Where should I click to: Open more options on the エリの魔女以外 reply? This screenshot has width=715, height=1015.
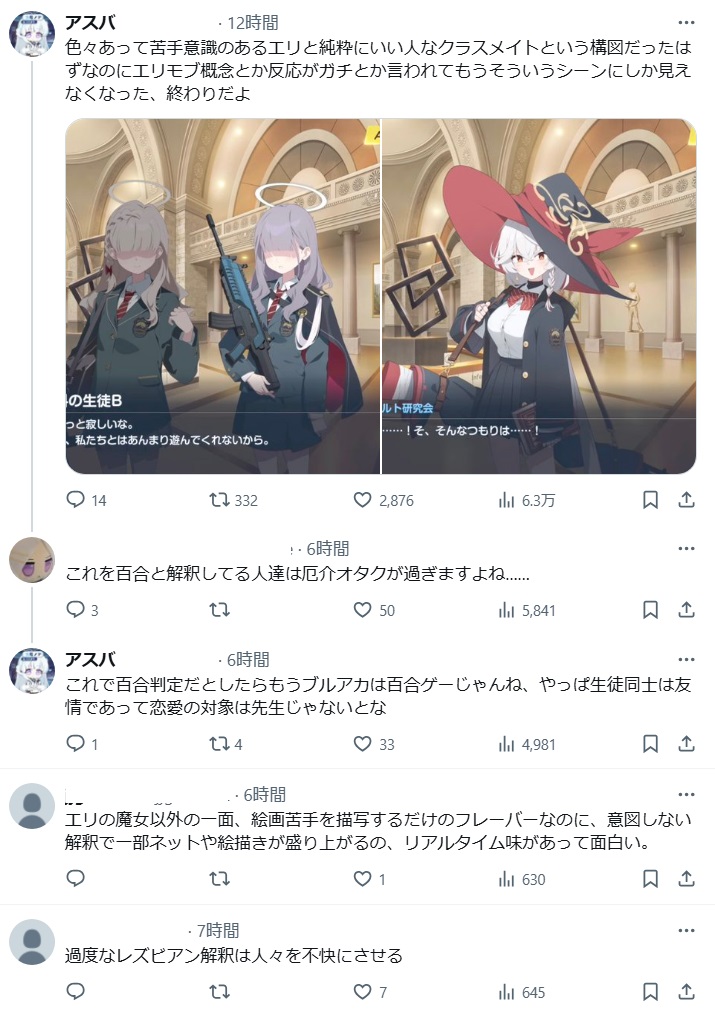click(687, 794)
